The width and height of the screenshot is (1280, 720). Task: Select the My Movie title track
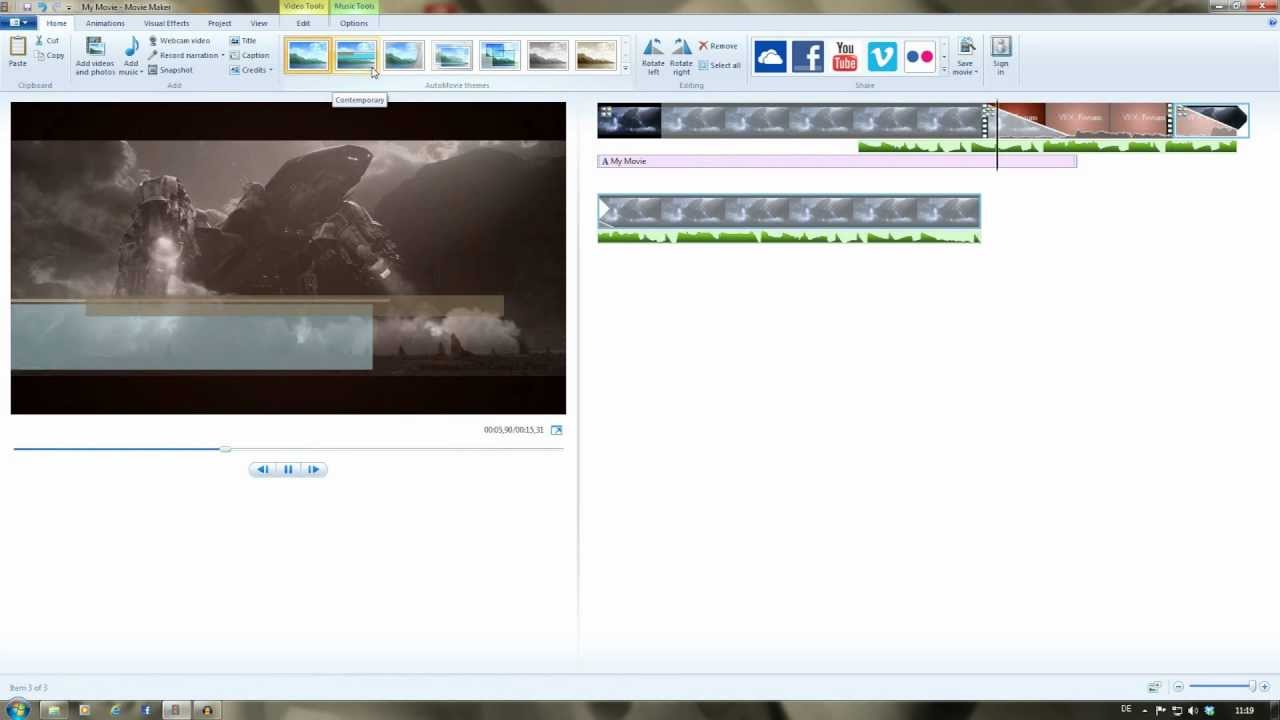click(x=837, y=161)
